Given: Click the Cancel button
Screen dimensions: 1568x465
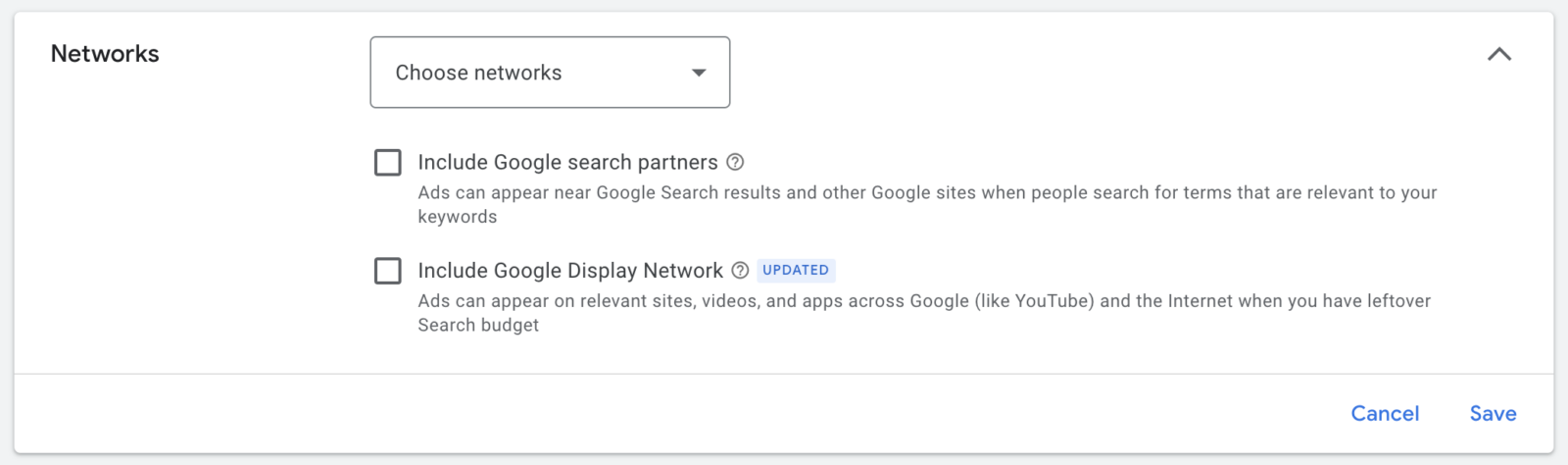Looking at the screenshot, I should 1385,414.
